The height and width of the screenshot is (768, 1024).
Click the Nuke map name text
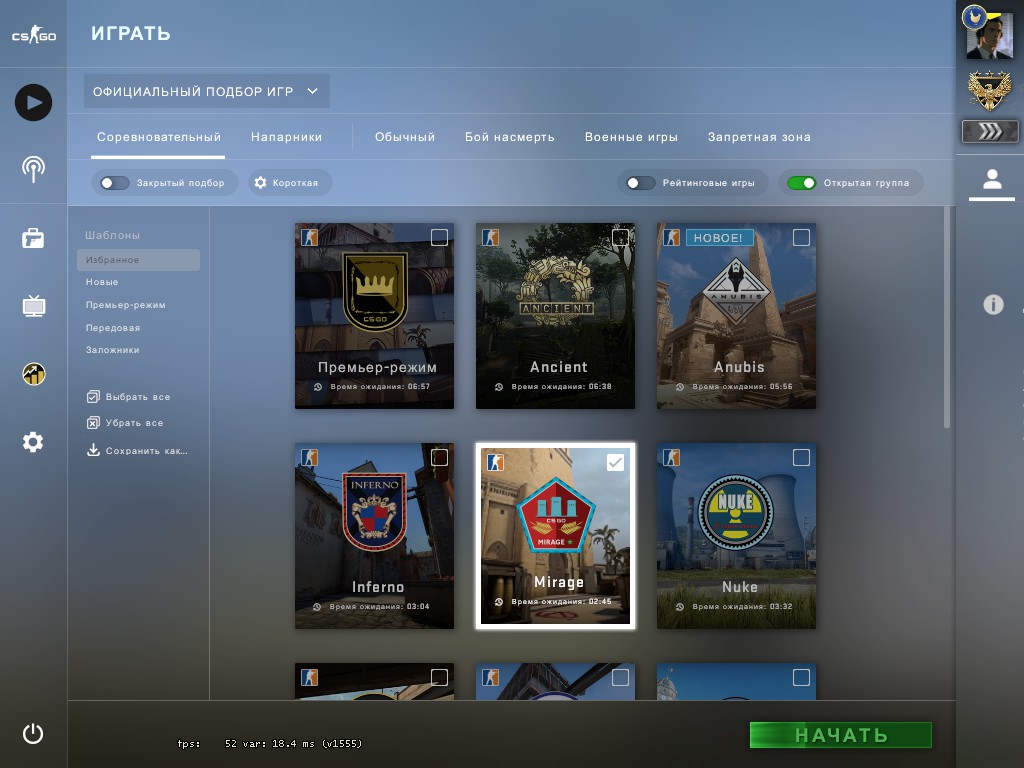(739, 587)
